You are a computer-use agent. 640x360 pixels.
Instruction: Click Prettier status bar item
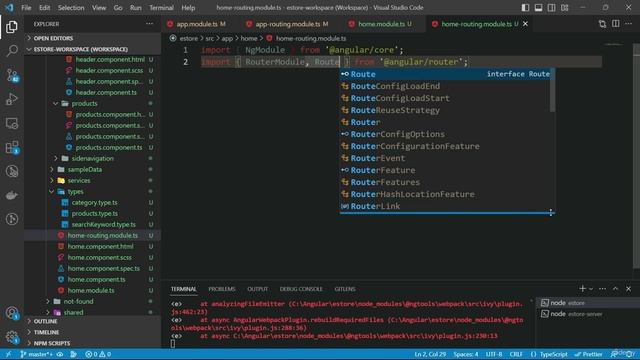tap(588, 354)
